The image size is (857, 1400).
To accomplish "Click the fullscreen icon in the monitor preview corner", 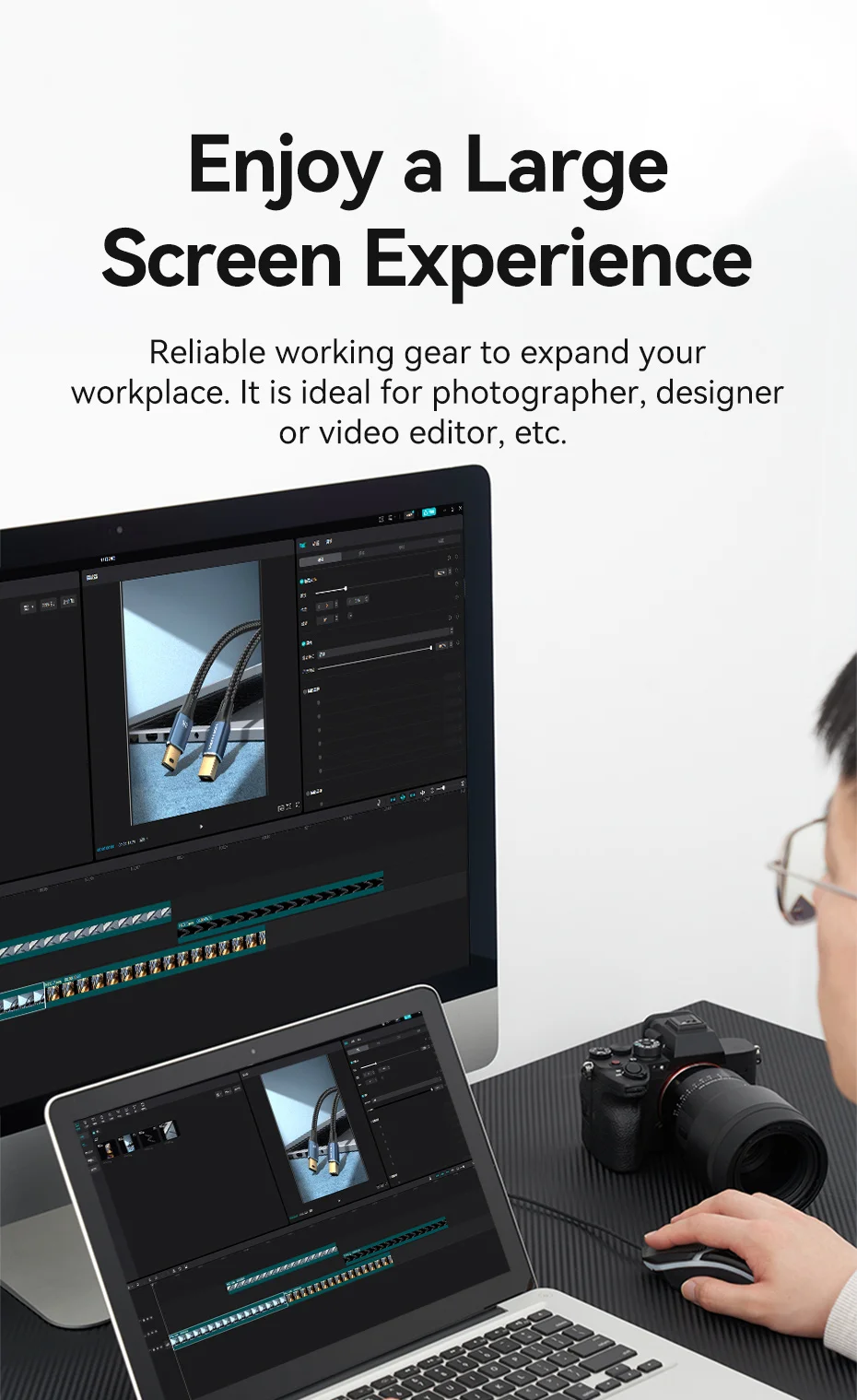I will [296, 806].
